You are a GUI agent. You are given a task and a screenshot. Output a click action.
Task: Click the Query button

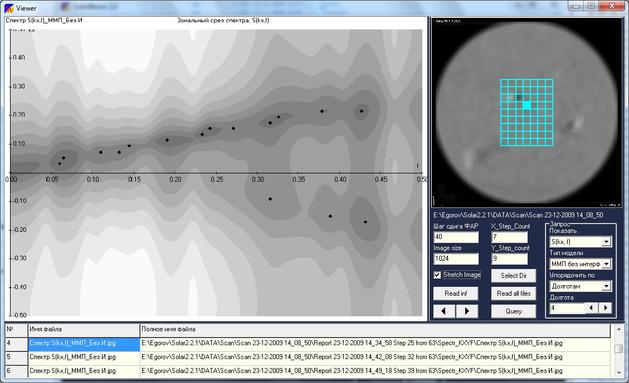[513, 311]
